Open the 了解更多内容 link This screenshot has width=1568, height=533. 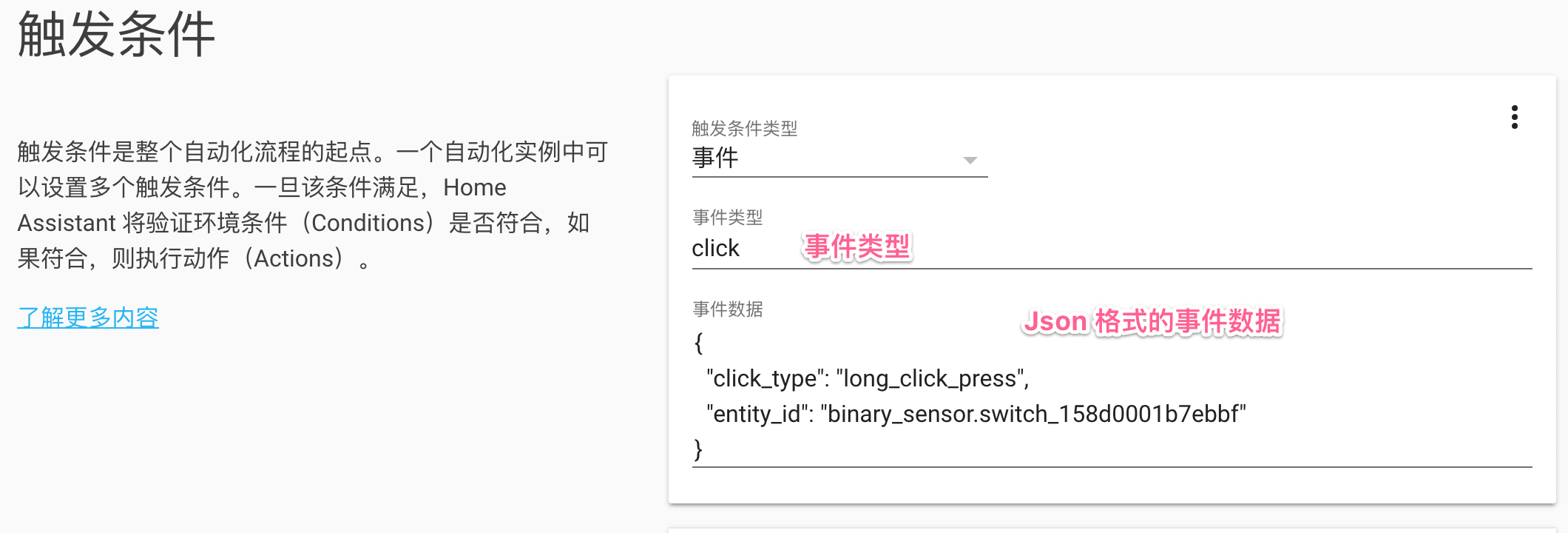point(88,318)
